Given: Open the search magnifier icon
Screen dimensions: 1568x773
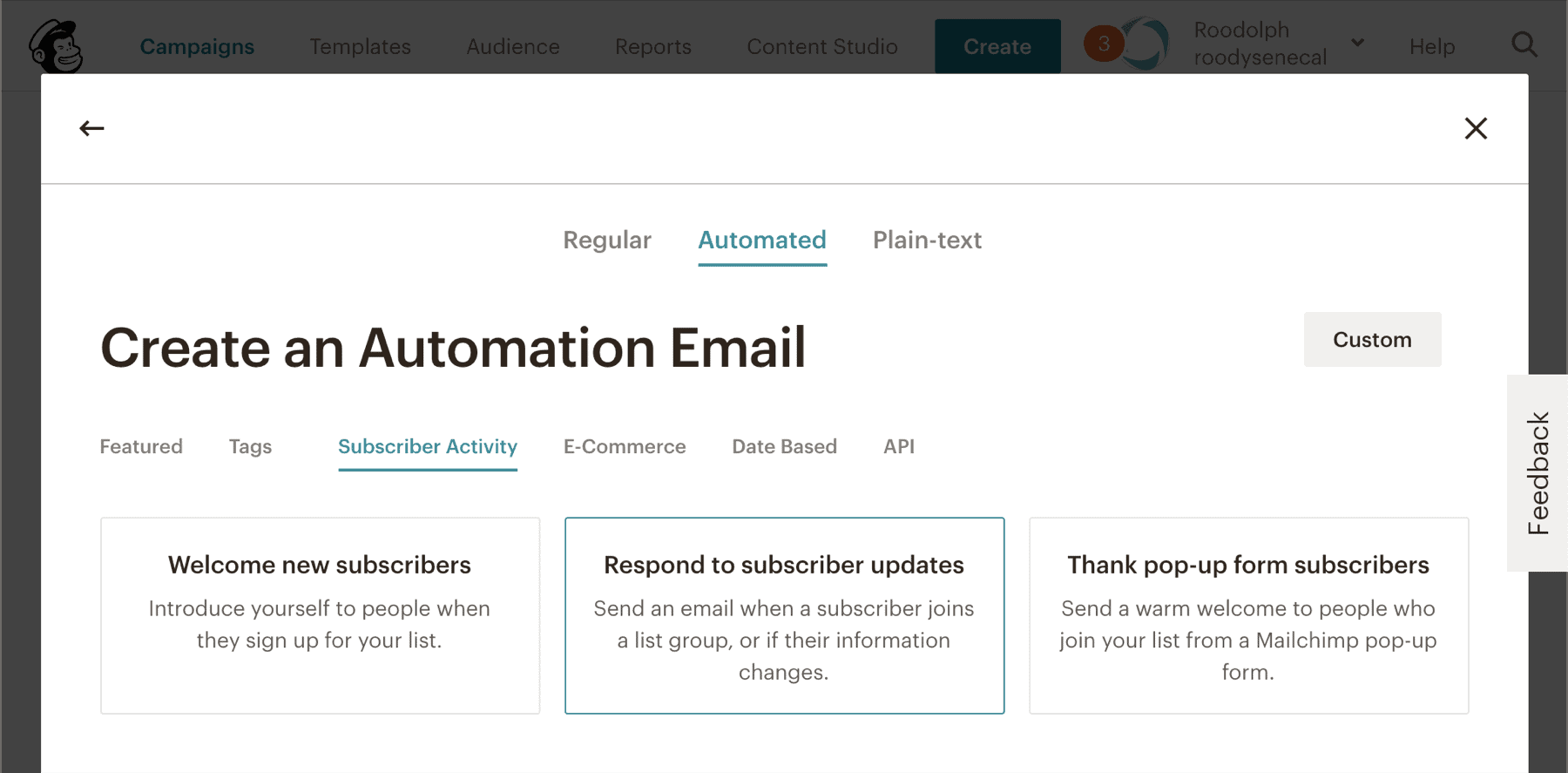Looking at the screenshot, I should [1524, 44].
